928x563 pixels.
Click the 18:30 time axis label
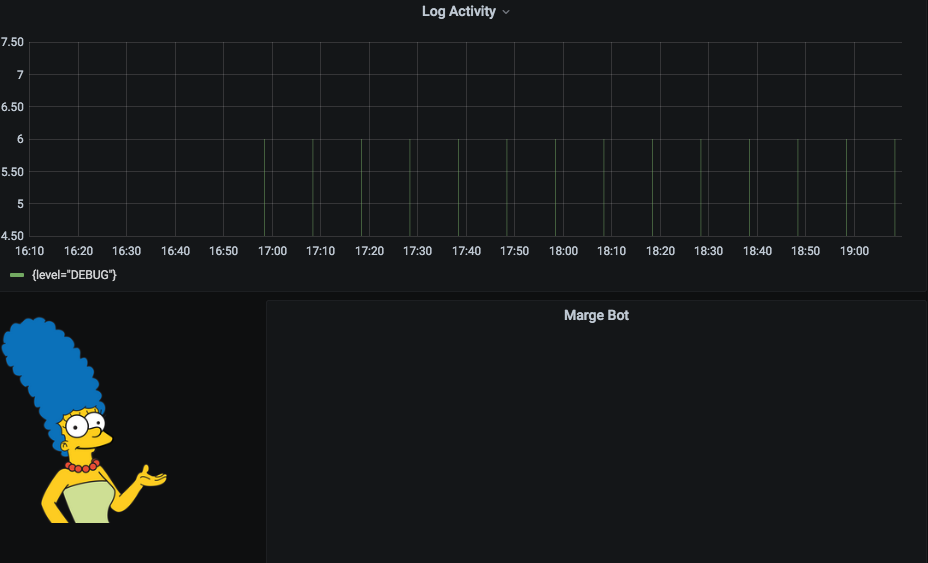[x=709, y=251]
